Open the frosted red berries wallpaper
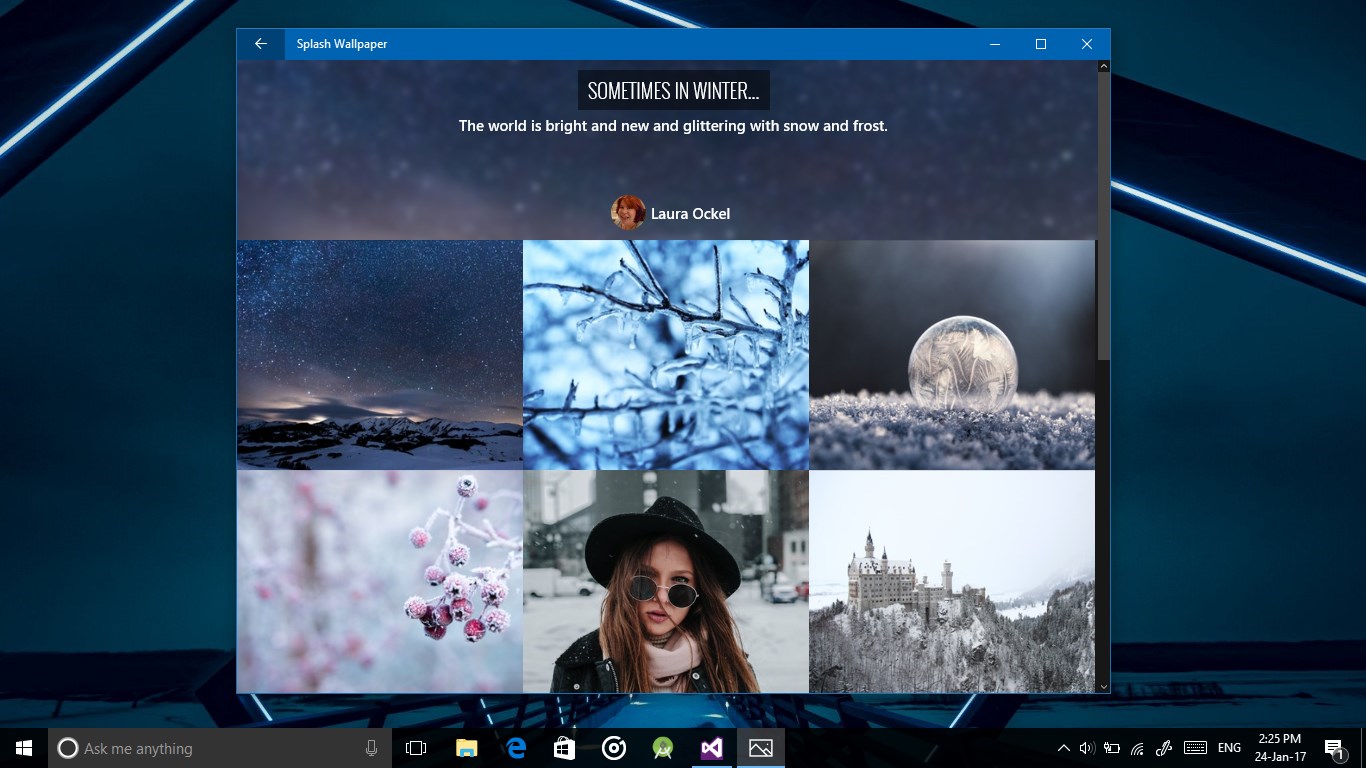 click(x=380, y=582)
